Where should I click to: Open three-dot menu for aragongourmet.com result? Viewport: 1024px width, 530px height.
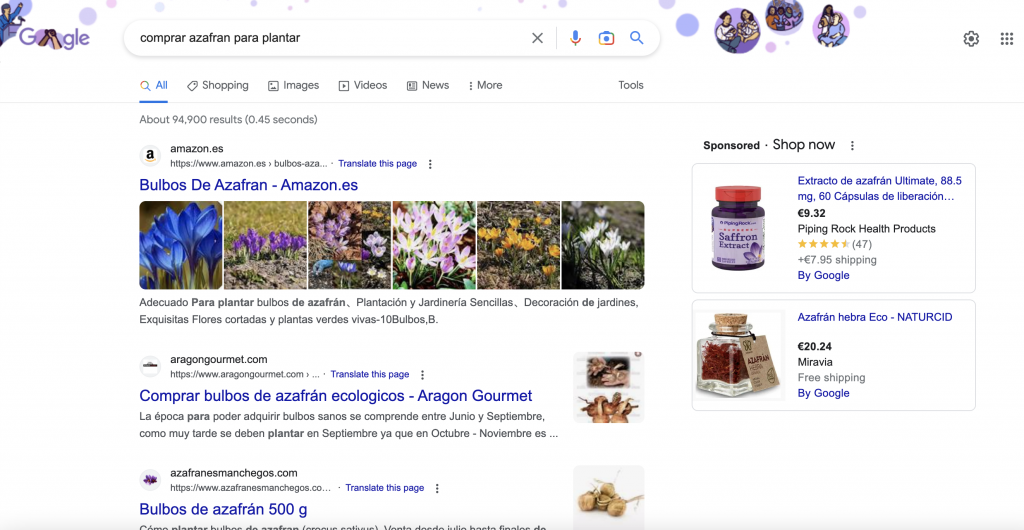422,375
